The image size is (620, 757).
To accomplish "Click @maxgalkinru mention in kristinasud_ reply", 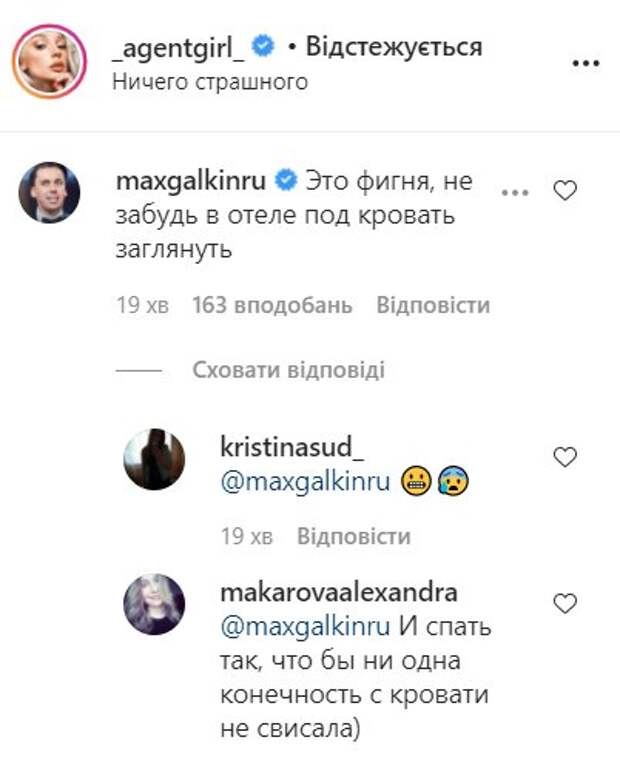I will click(304, 482).
